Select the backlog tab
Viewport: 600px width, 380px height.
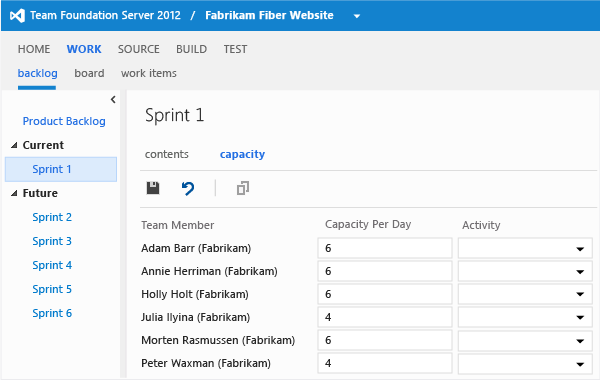pos(38,73)
